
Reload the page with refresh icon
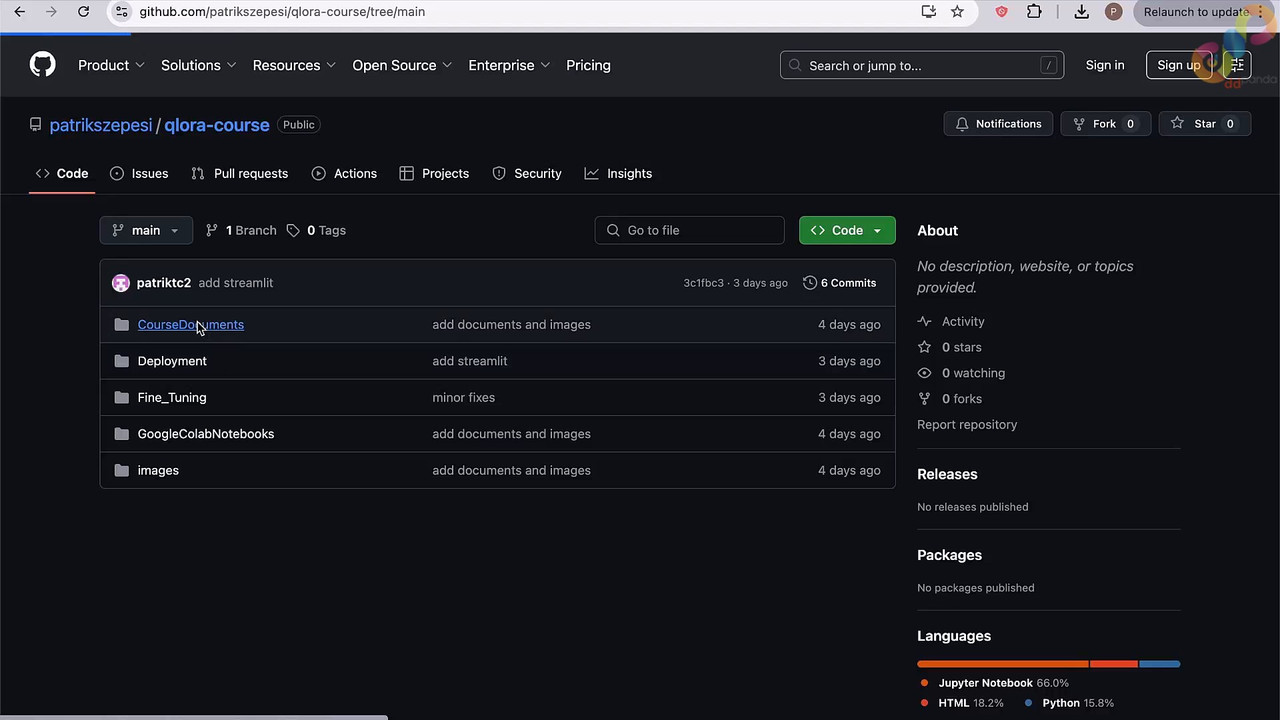pyautogui.click(x=84, y=12)
